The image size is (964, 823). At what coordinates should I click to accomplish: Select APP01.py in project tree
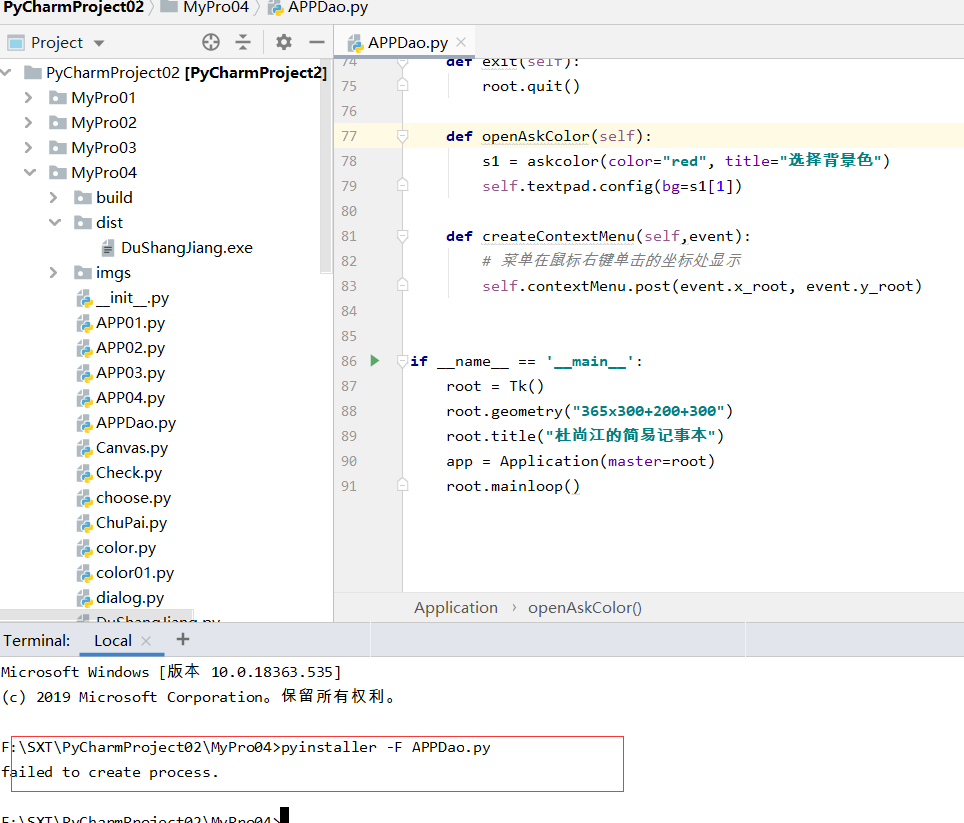tap(130, 323)
